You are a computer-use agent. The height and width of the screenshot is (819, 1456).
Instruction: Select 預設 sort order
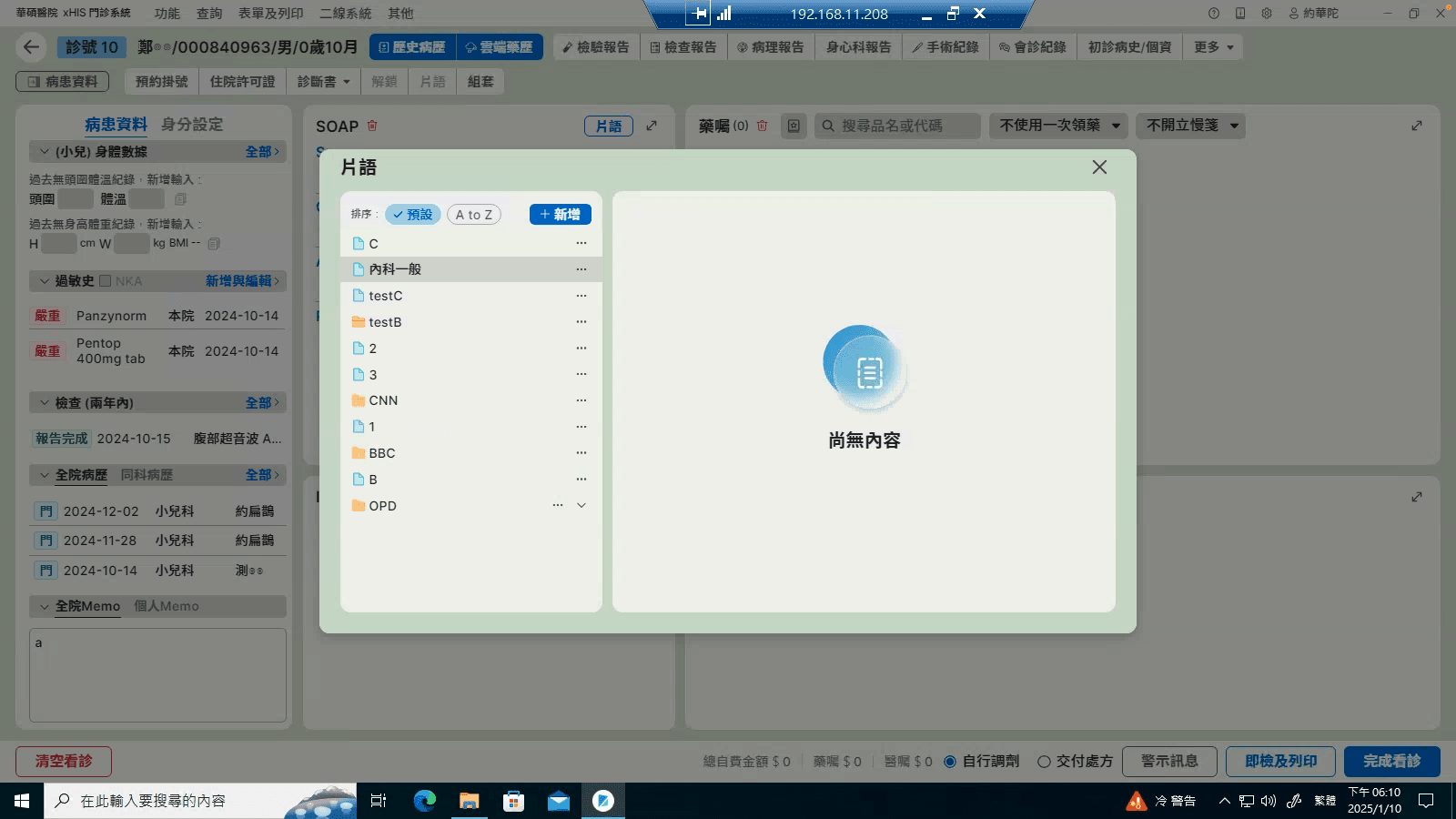point(413,215)
